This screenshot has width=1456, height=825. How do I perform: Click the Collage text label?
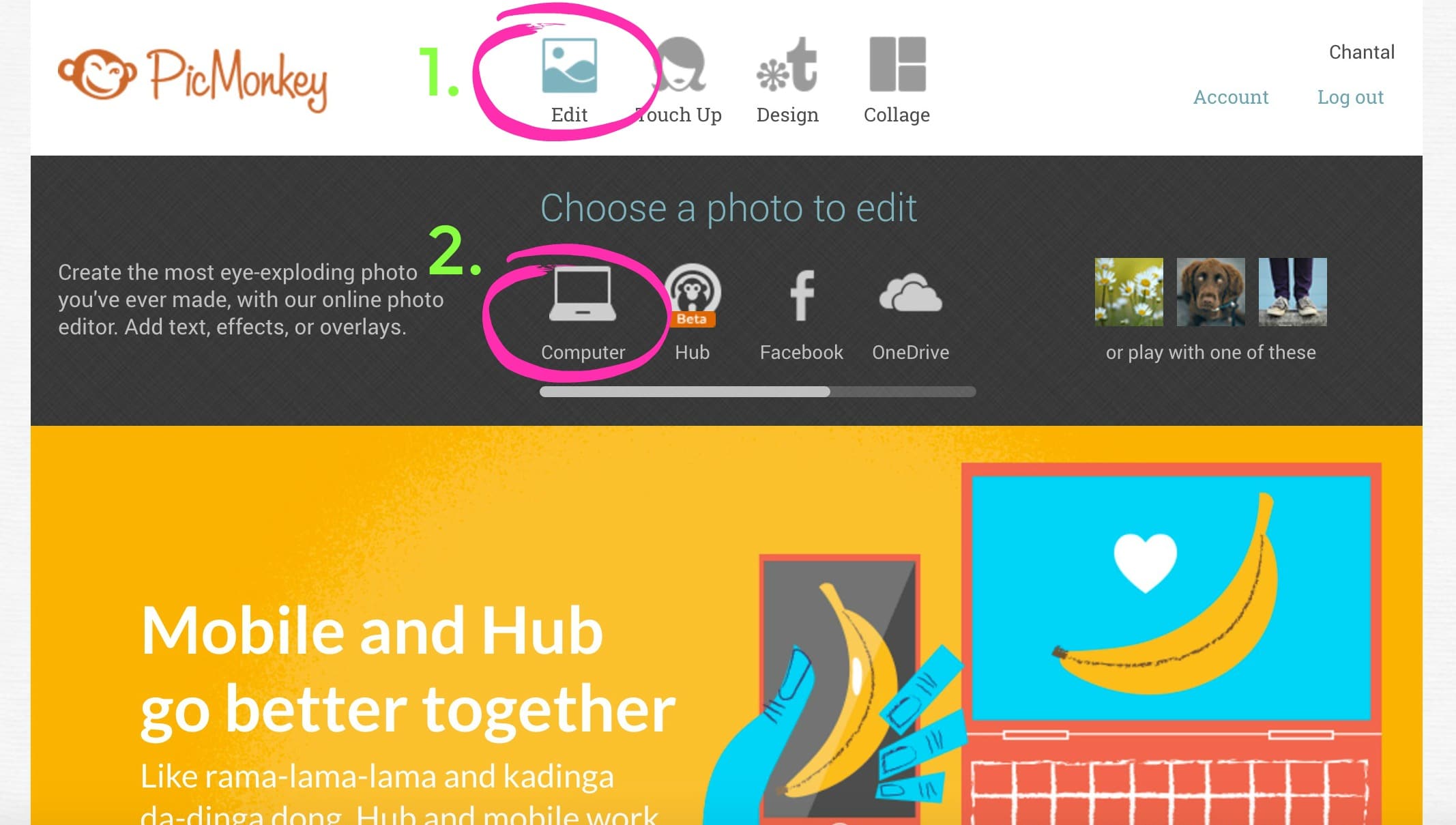point(897,115)
